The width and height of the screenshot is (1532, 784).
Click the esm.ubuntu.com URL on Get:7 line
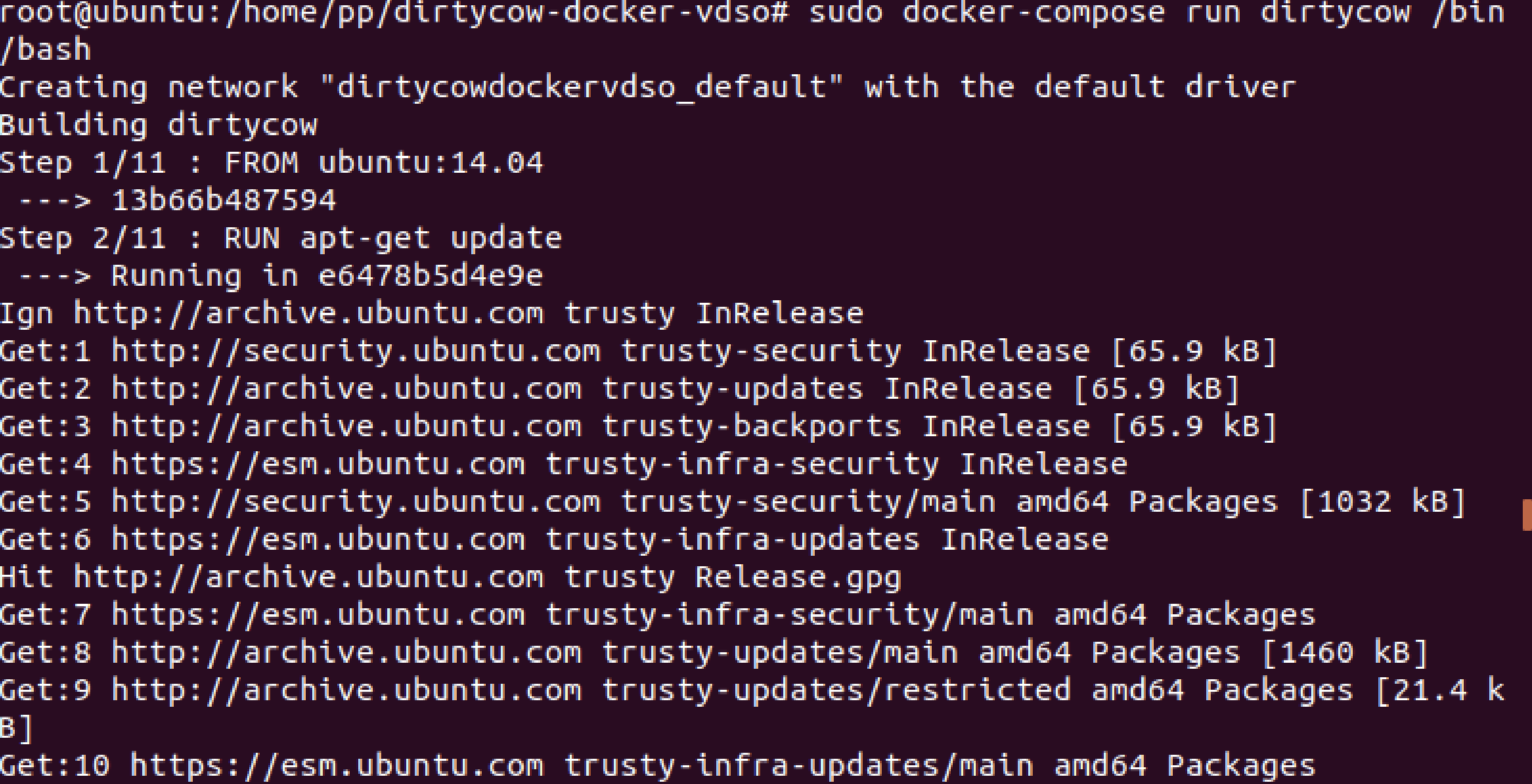click(319, 615)
